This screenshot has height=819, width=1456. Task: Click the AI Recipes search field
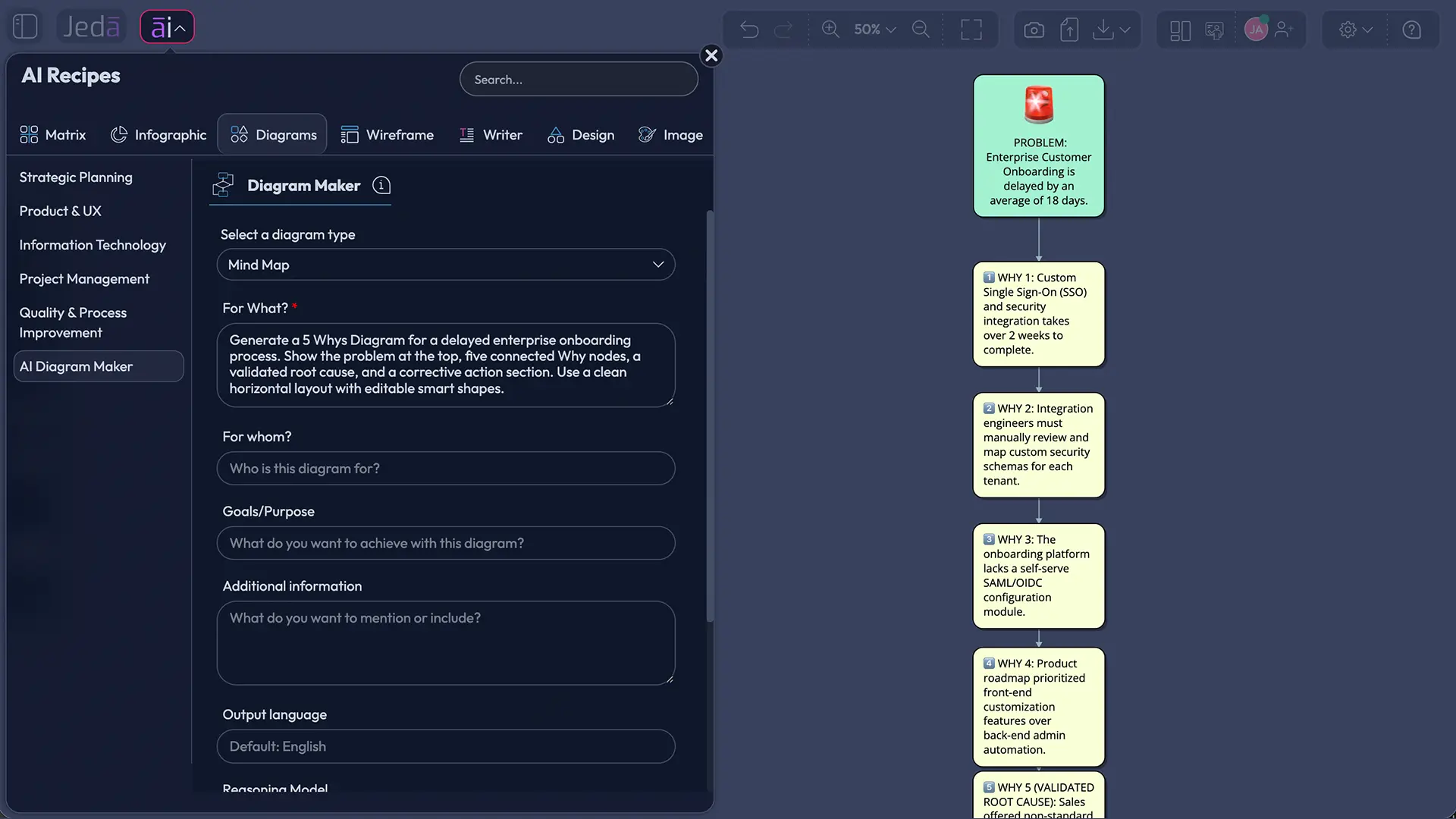579,79
